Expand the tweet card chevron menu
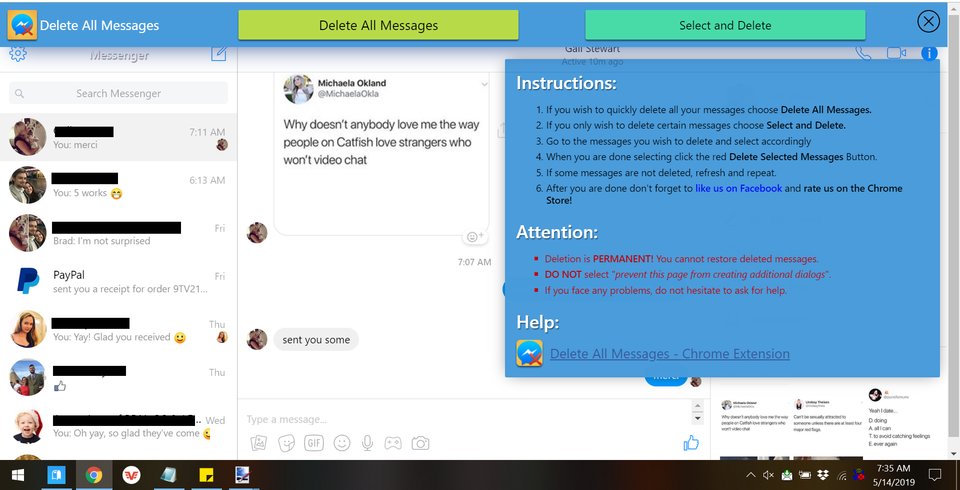 click(484, 85)
